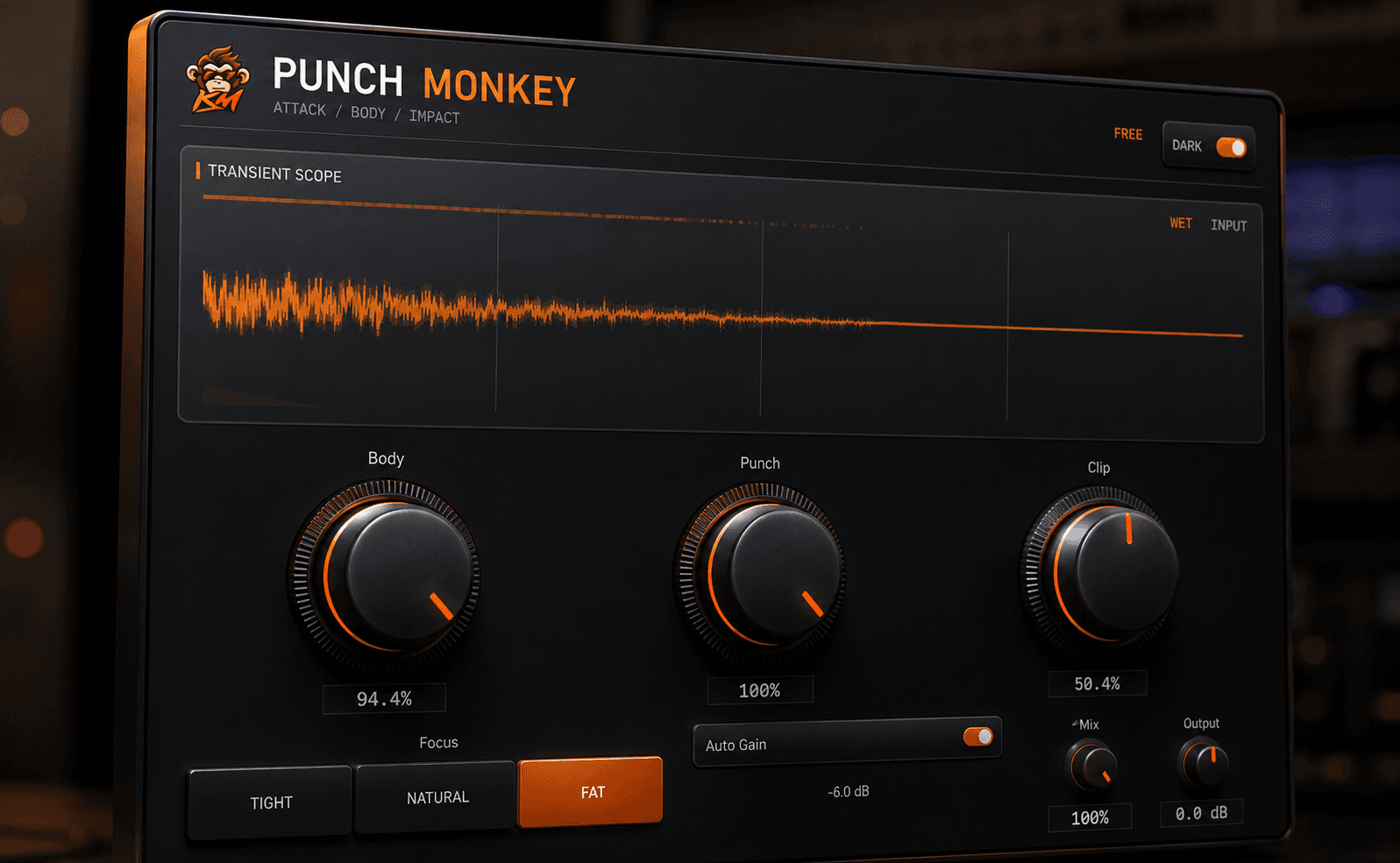The image size is (1400, 863).
Task: Click the Punch value field 100%
Action: [x=760, y=690]
